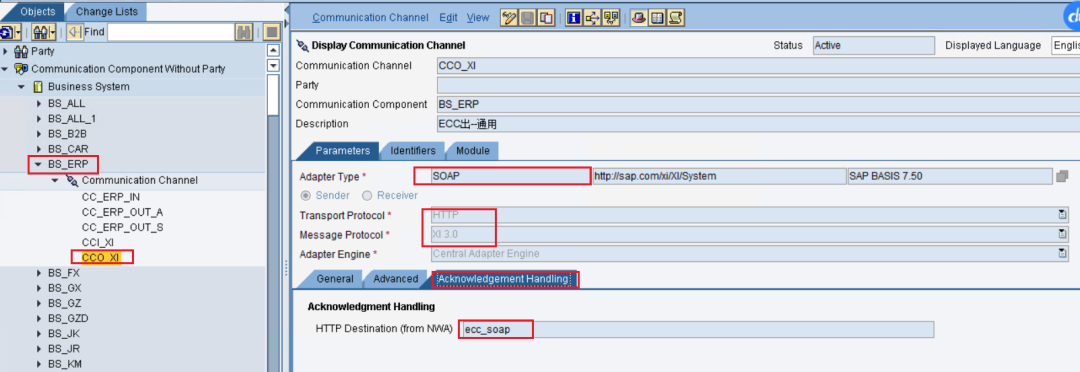Click the tree scroll up arrow

[273, 51]
